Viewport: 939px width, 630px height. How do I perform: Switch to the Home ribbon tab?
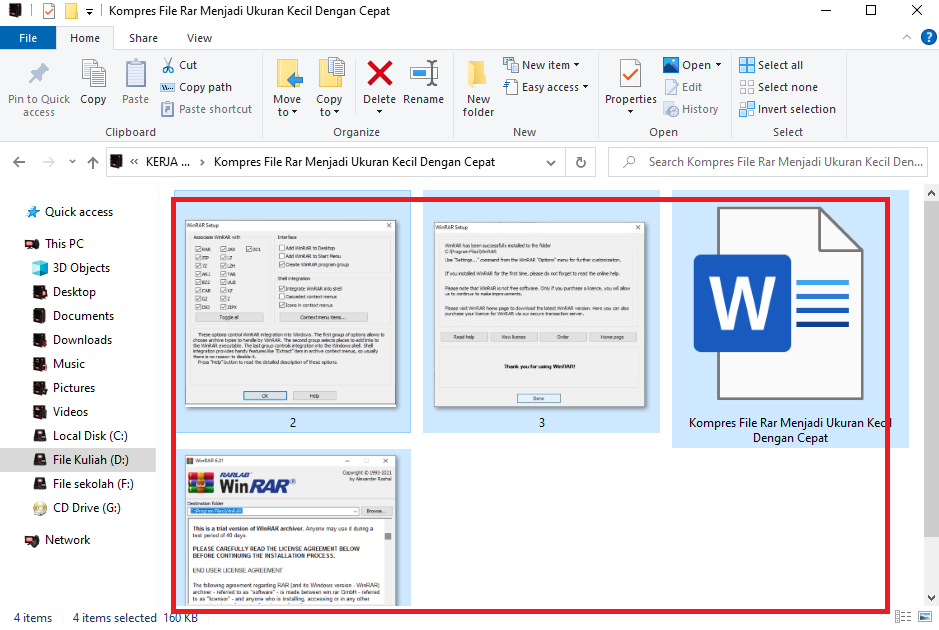(x=85, y=38)
